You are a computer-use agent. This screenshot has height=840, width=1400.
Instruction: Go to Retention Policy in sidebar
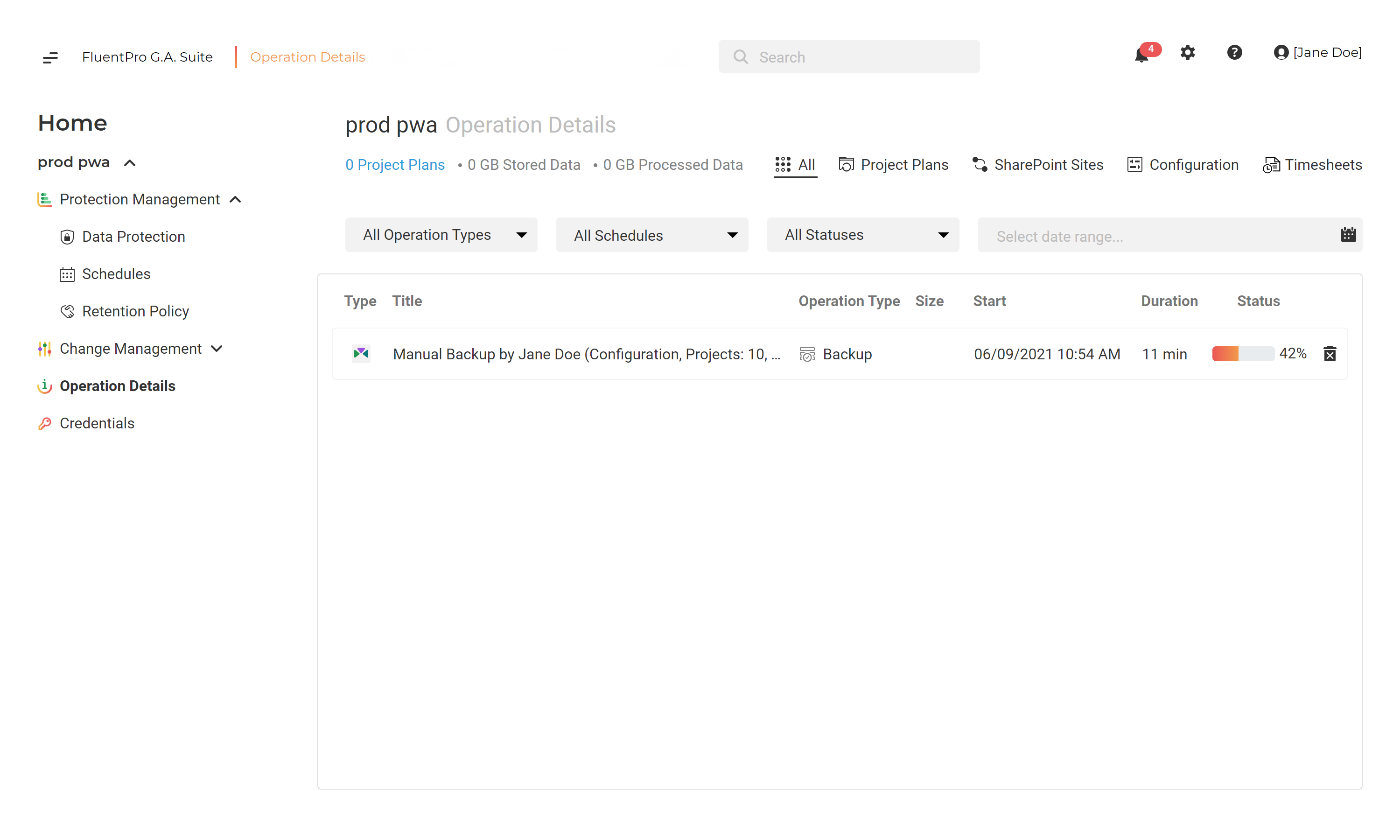(x=135, y=311)
